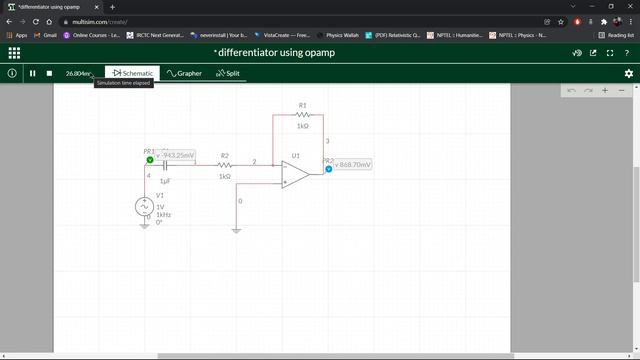Reload the browser page
The width and height of the screenshot is (640, 360).
point(36,22)
